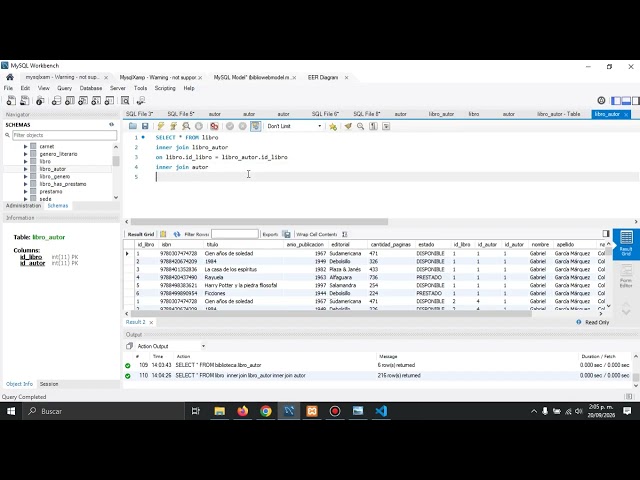Save snippet with star icon
This screenshot has height=480, width=640.
coord(333,126)
